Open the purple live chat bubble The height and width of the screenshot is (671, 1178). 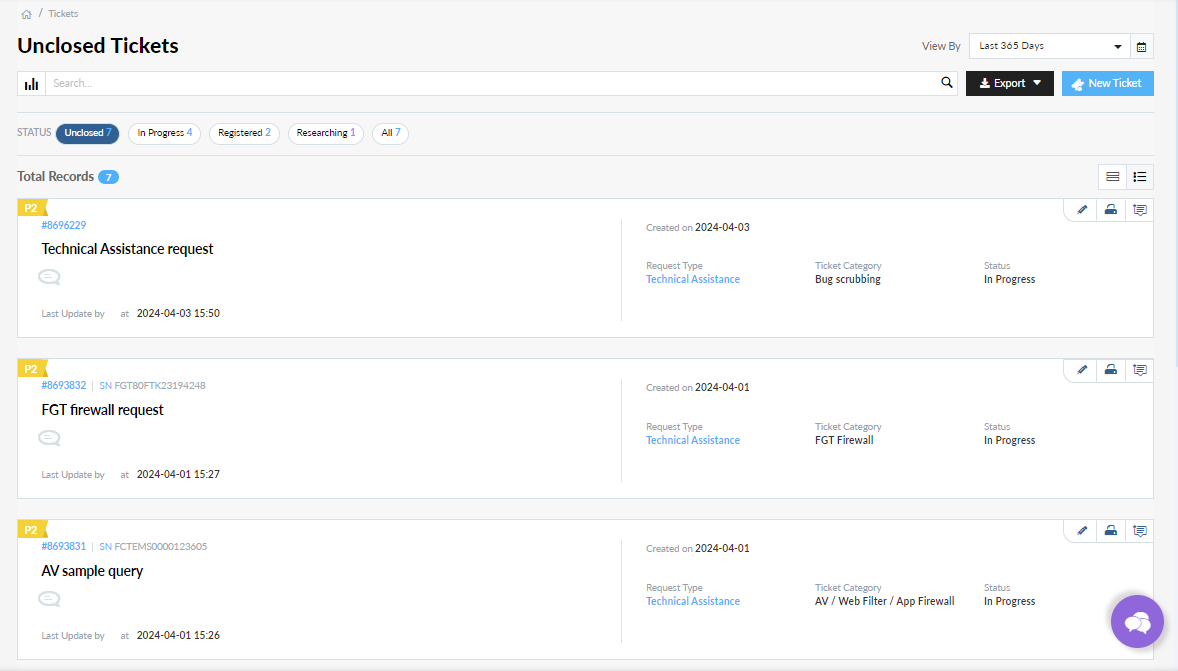click(1137, 621)
